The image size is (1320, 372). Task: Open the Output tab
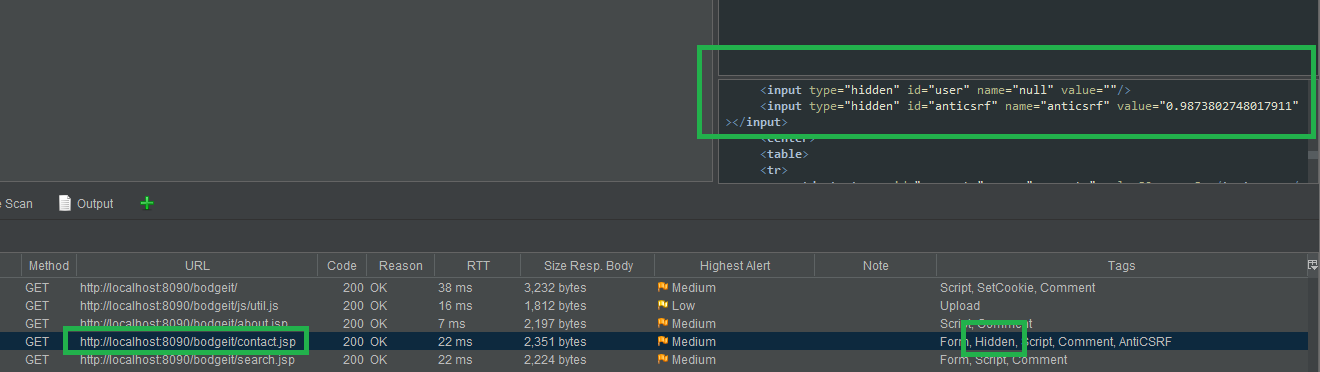point(86,203)
